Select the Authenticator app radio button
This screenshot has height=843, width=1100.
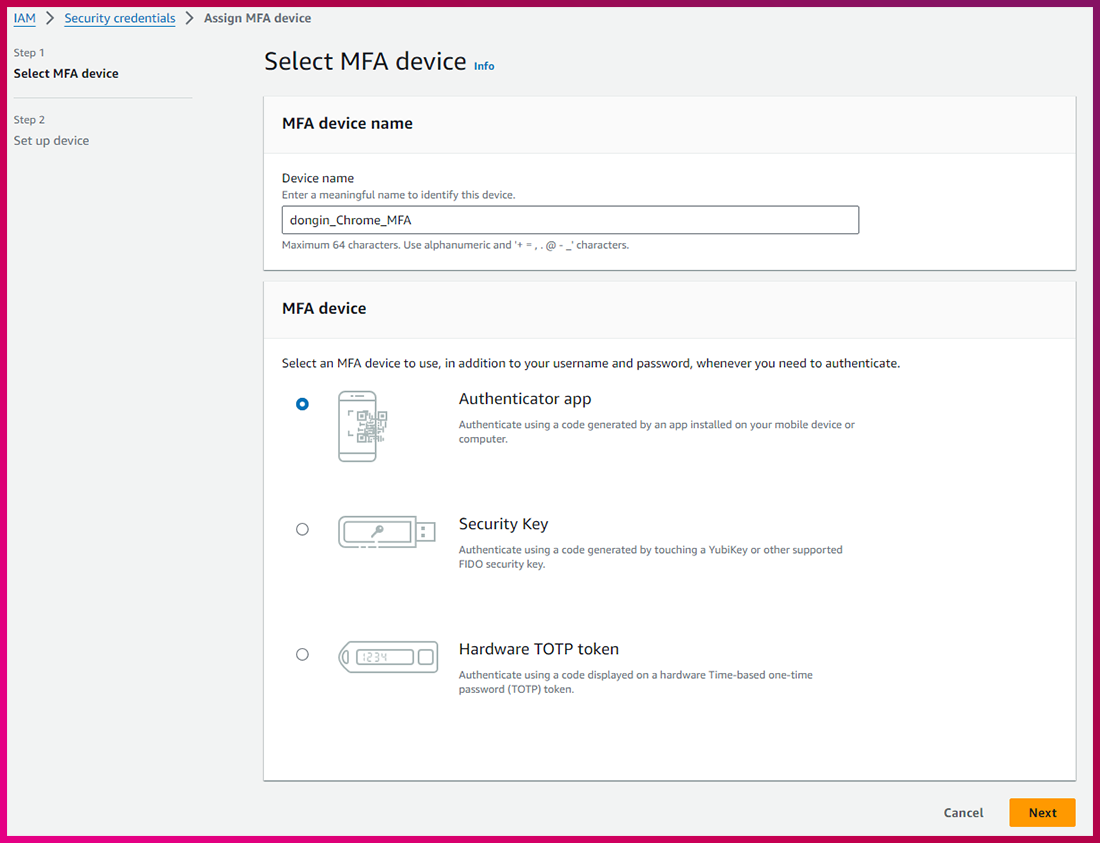tap(302, 404)
